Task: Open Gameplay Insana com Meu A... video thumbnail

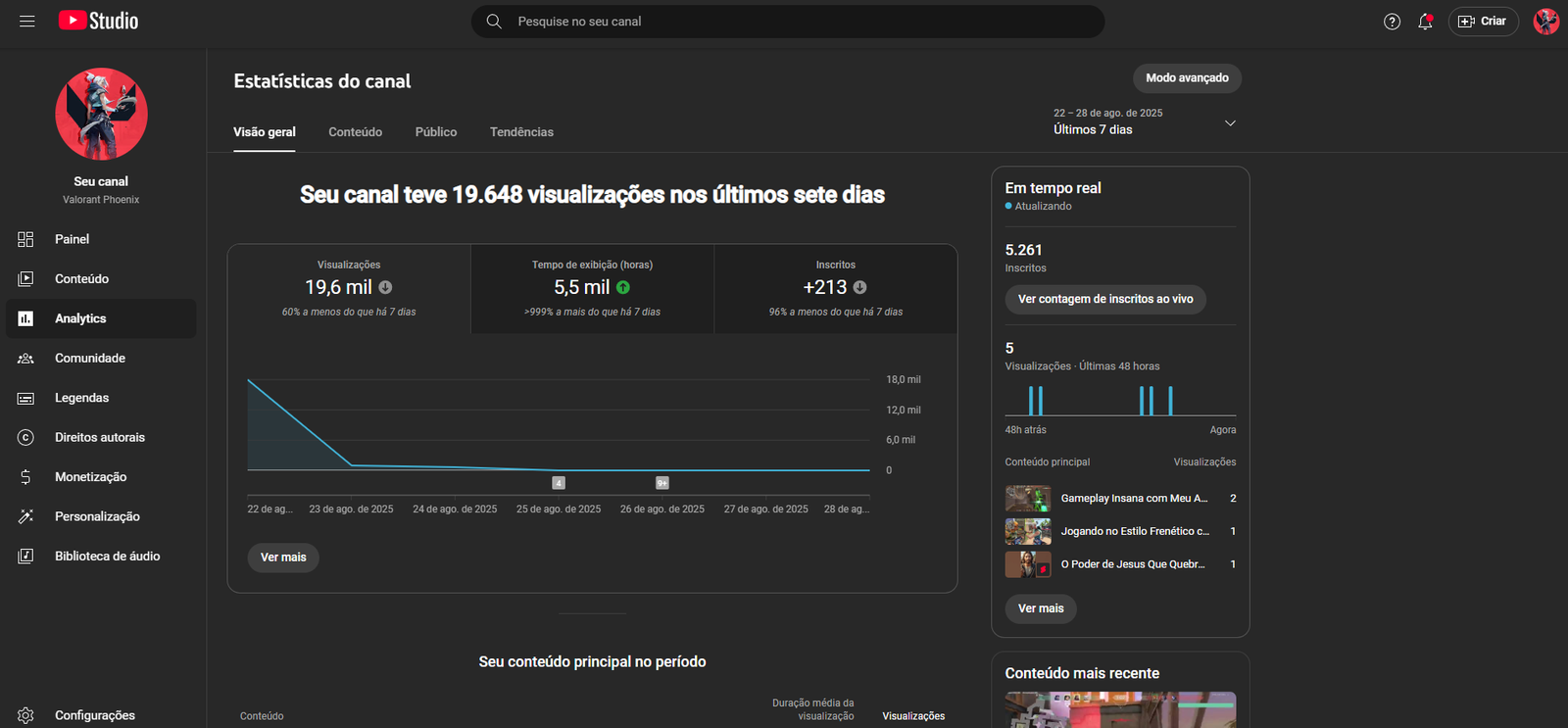Action: click(1028, 499)
